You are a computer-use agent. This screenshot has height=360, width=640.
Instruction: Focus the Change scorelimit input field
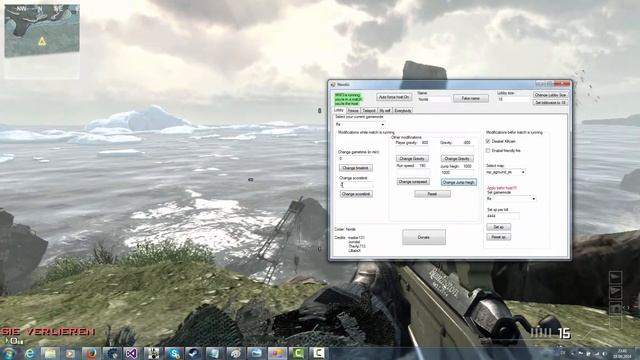pyautogui.click(x=356, y=185)
